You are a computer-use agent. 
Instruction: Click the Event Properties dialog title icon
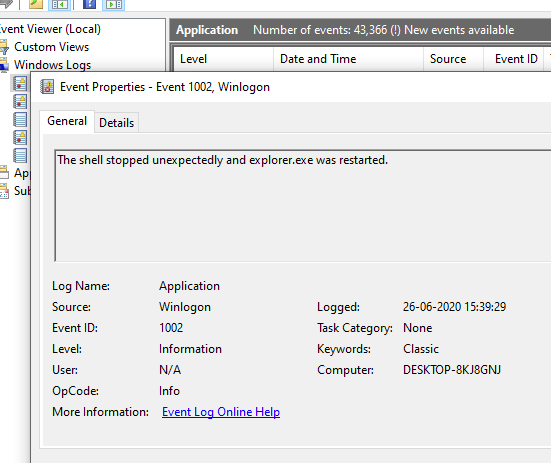[47, 86]
